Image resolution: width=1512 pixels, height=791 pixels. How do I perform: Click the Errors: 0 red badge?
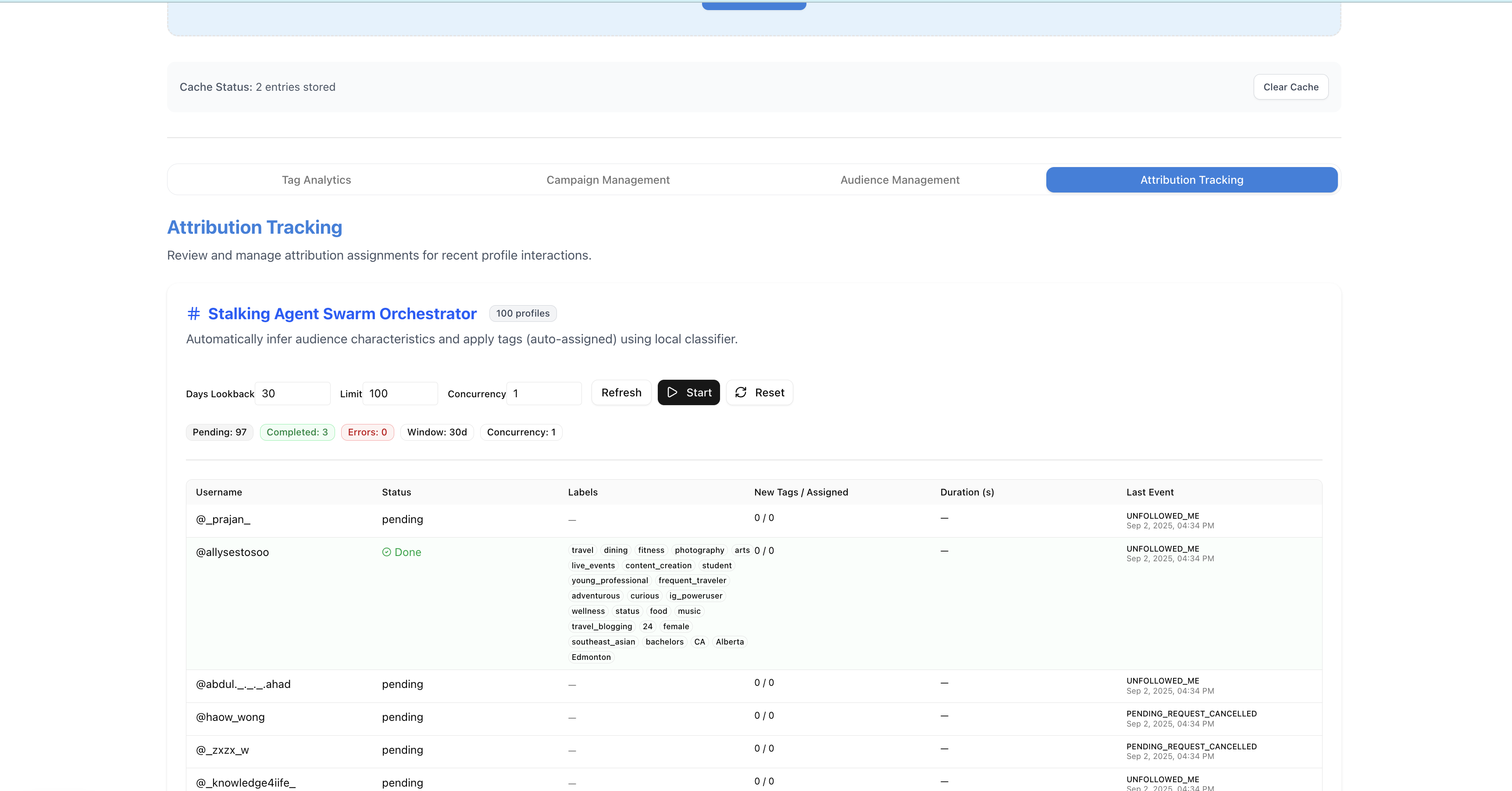coord(367,432)
